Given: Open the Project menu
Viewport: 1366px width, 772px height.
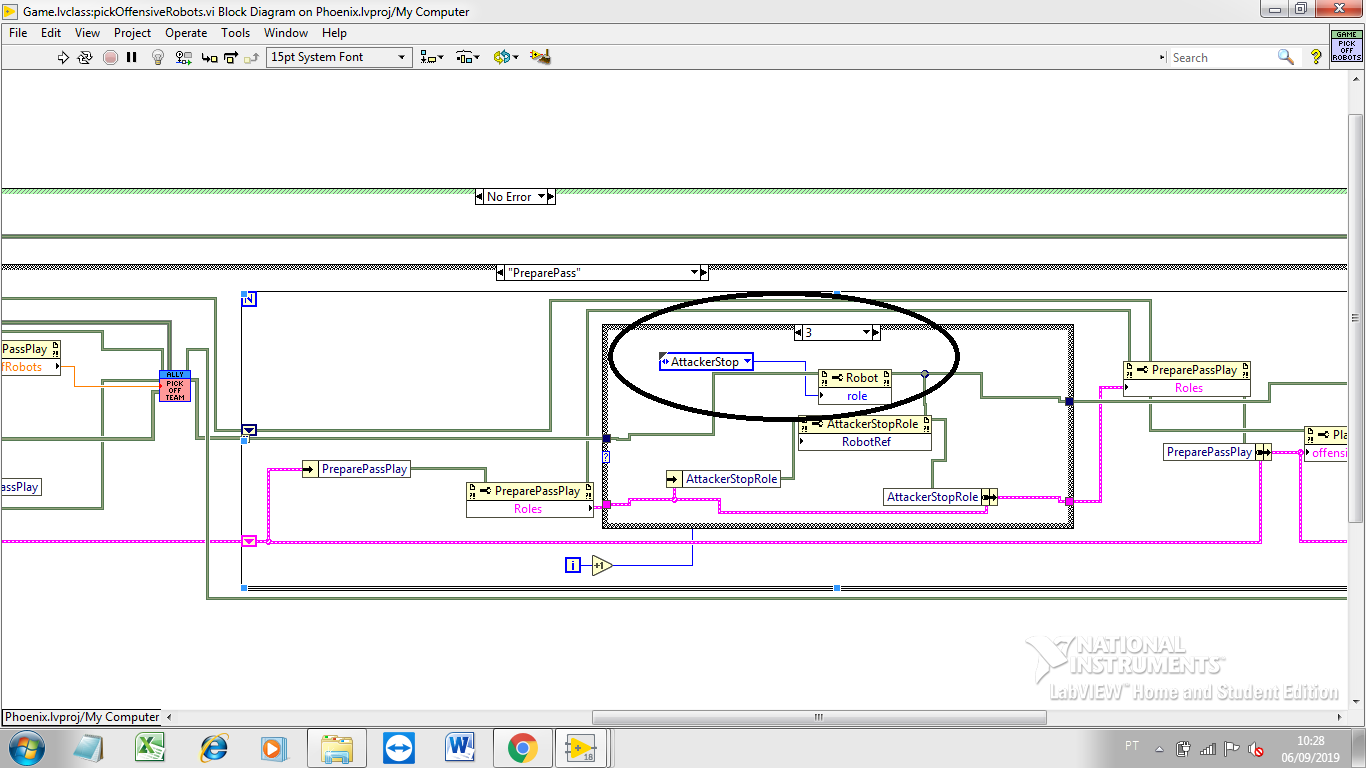Looking at the screenshot, I should (x=132, y=33).
